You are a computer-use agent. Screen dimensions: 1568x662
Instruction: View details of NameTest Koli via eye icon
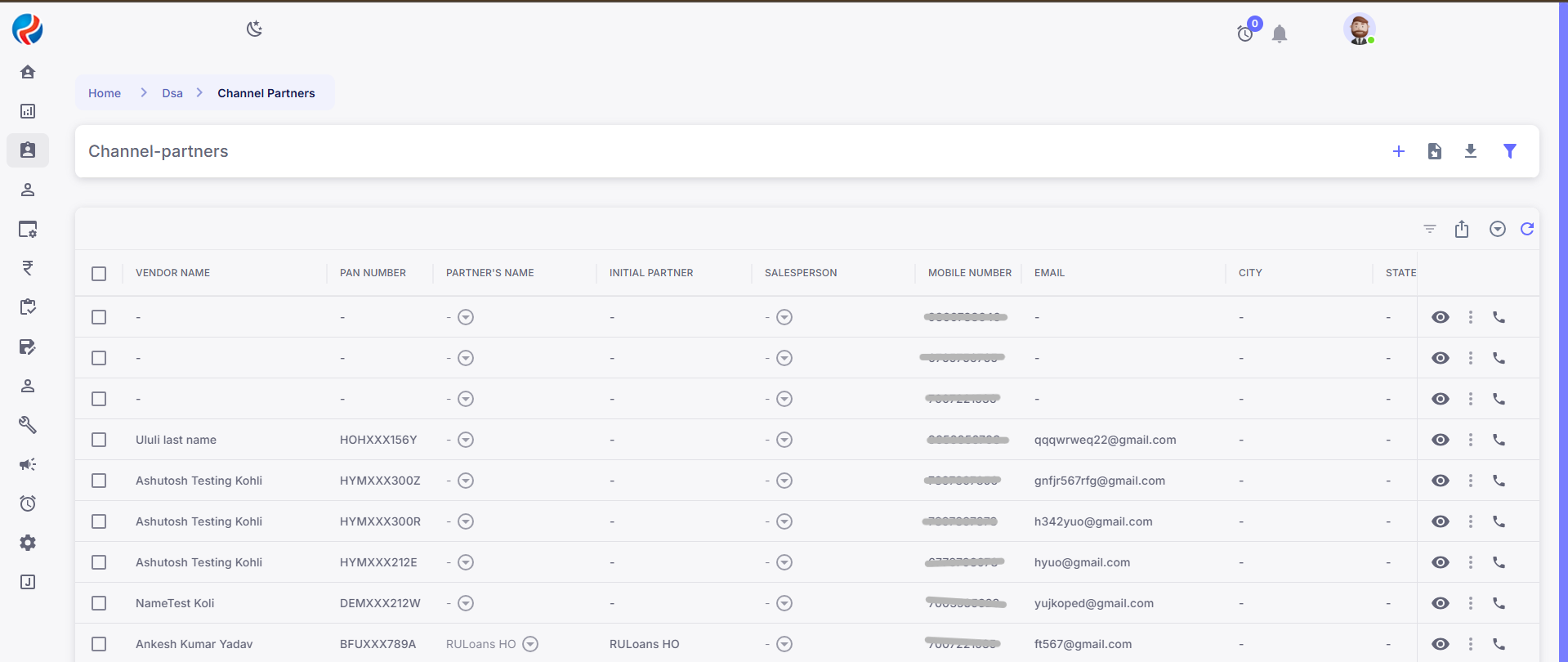click(x=1440, y=603)
